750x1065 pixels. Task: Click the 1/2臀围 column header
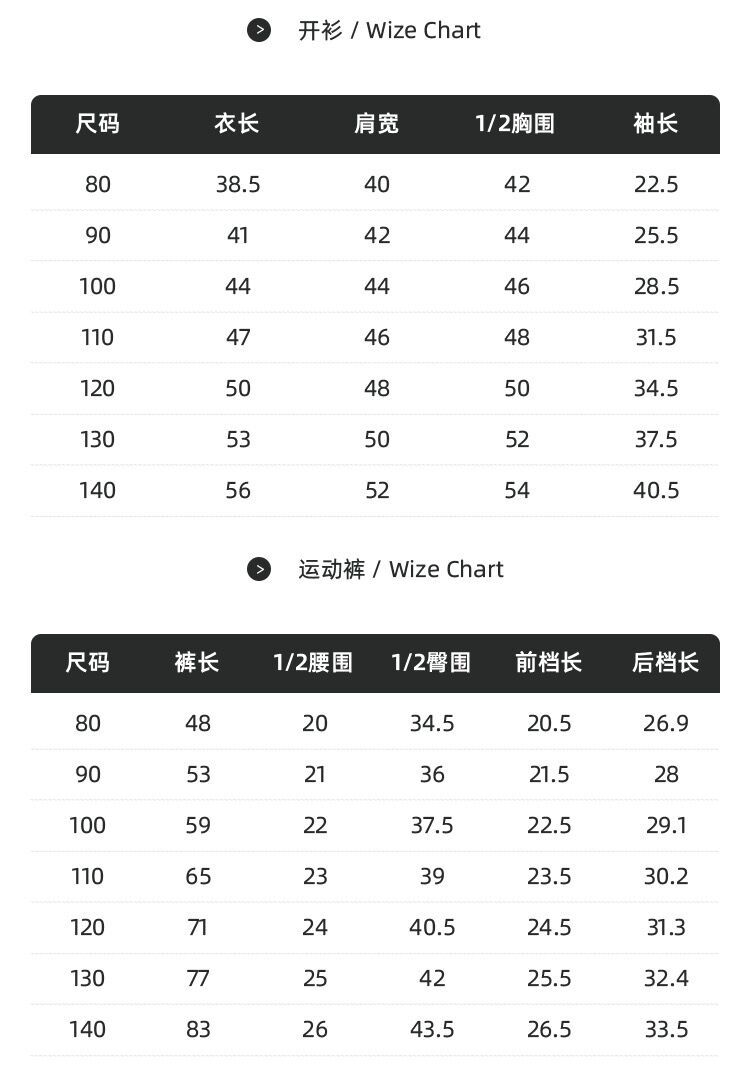(x=431, y=663)
